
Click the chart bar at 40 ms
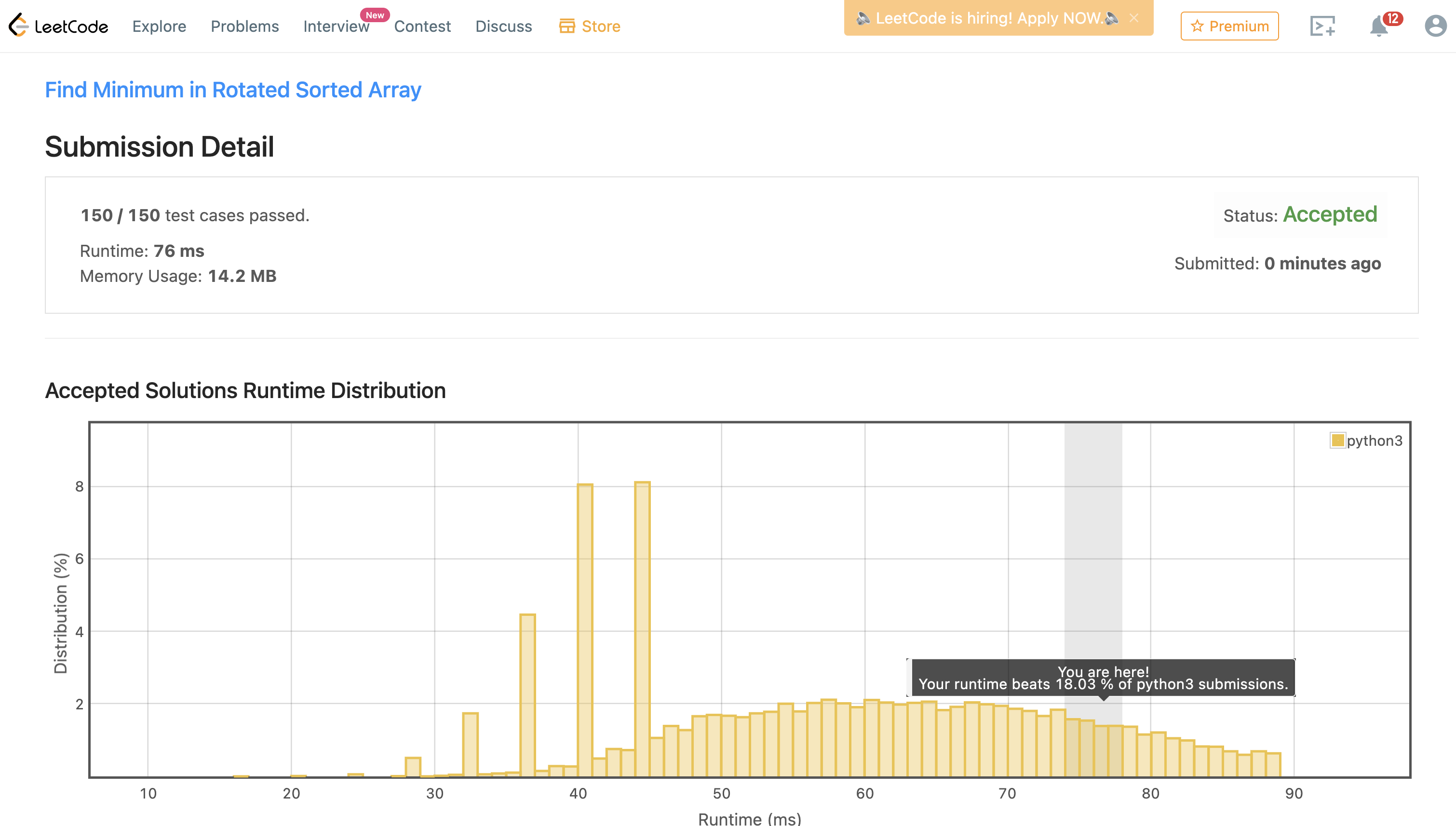click(584, 630)
